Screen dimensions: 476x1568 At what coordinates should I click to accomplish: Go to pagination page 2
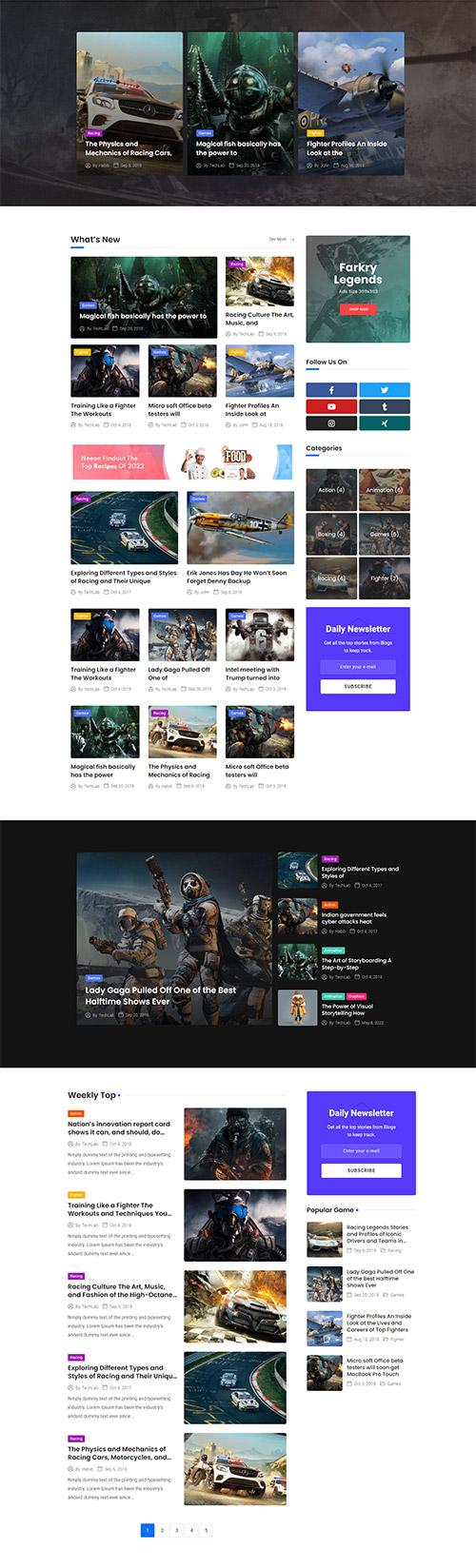(162, 1530)
